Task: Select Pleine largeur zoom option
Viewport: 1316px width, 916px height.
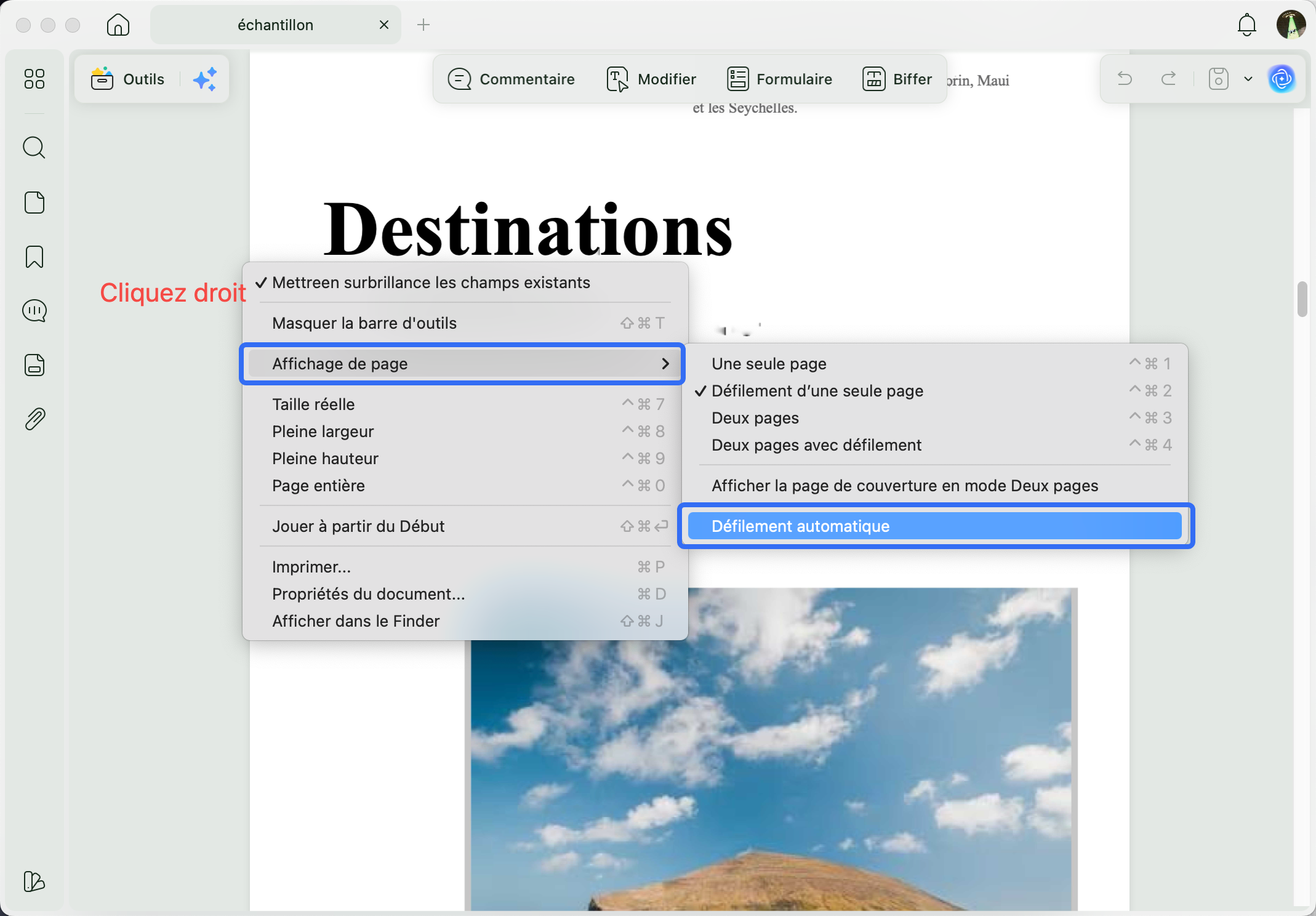Action: tap(465, 432)
